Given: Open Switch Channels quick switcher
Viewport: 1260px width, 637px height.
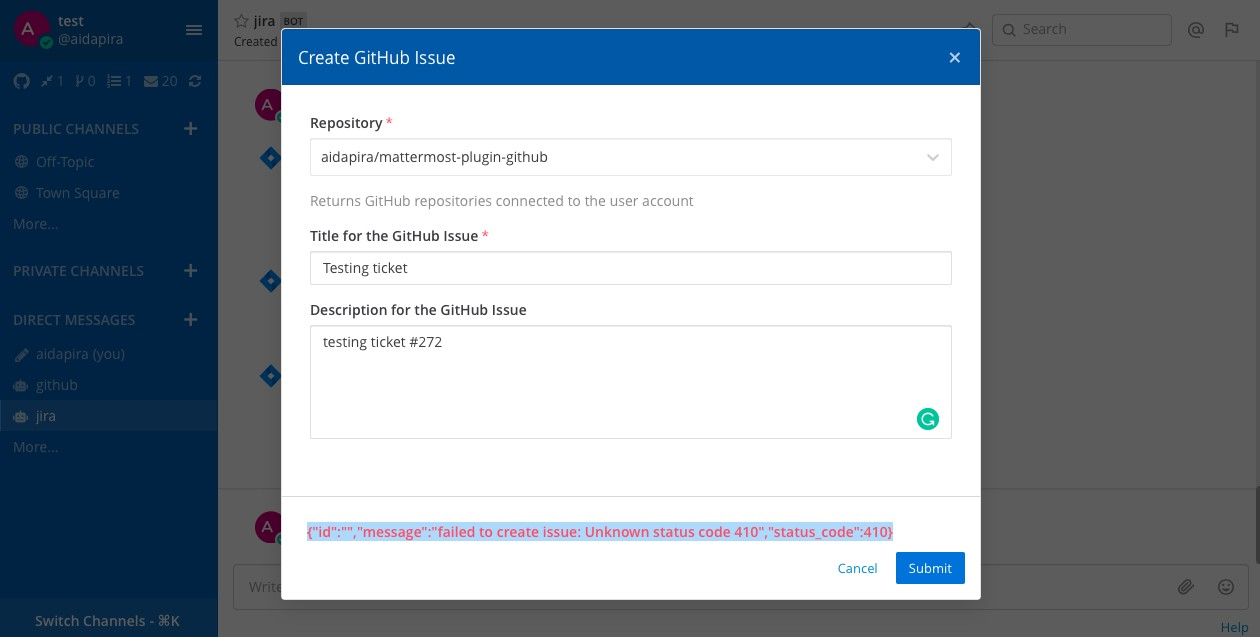Looking at the screenshot, I should 108,620.
